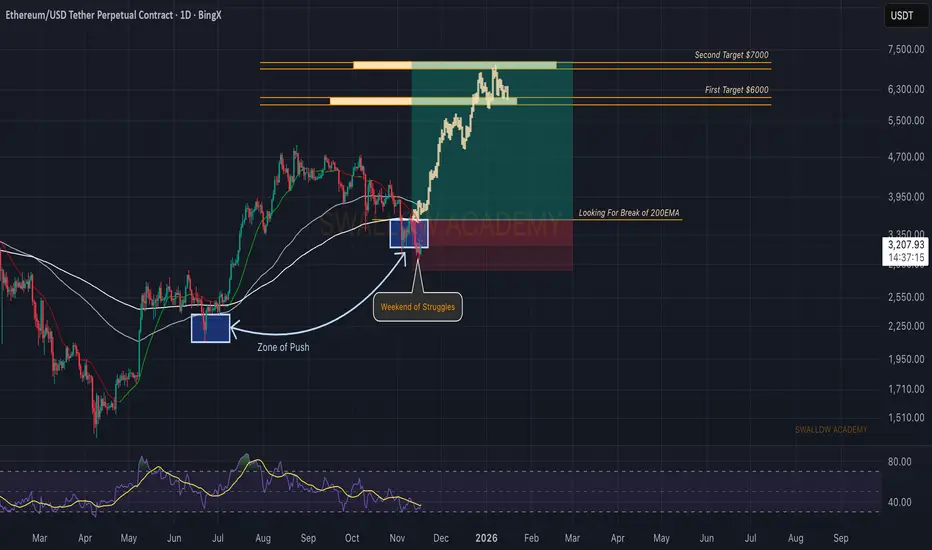Click the 1,510.00 price axis label
This screenshot has height=550, width=932.
(x=906, y=417)
